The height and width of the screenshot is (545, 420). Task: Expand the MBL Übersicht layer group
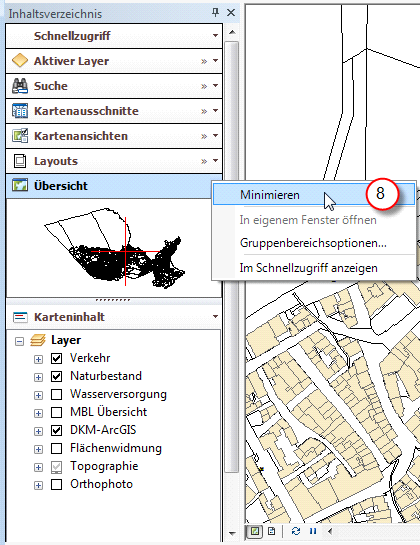point(38,413)
